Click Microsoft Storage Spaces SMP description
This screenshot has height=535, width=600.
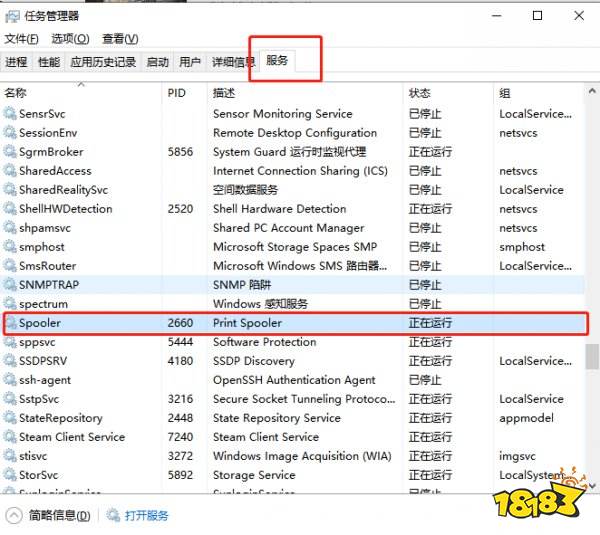point(295,247)
